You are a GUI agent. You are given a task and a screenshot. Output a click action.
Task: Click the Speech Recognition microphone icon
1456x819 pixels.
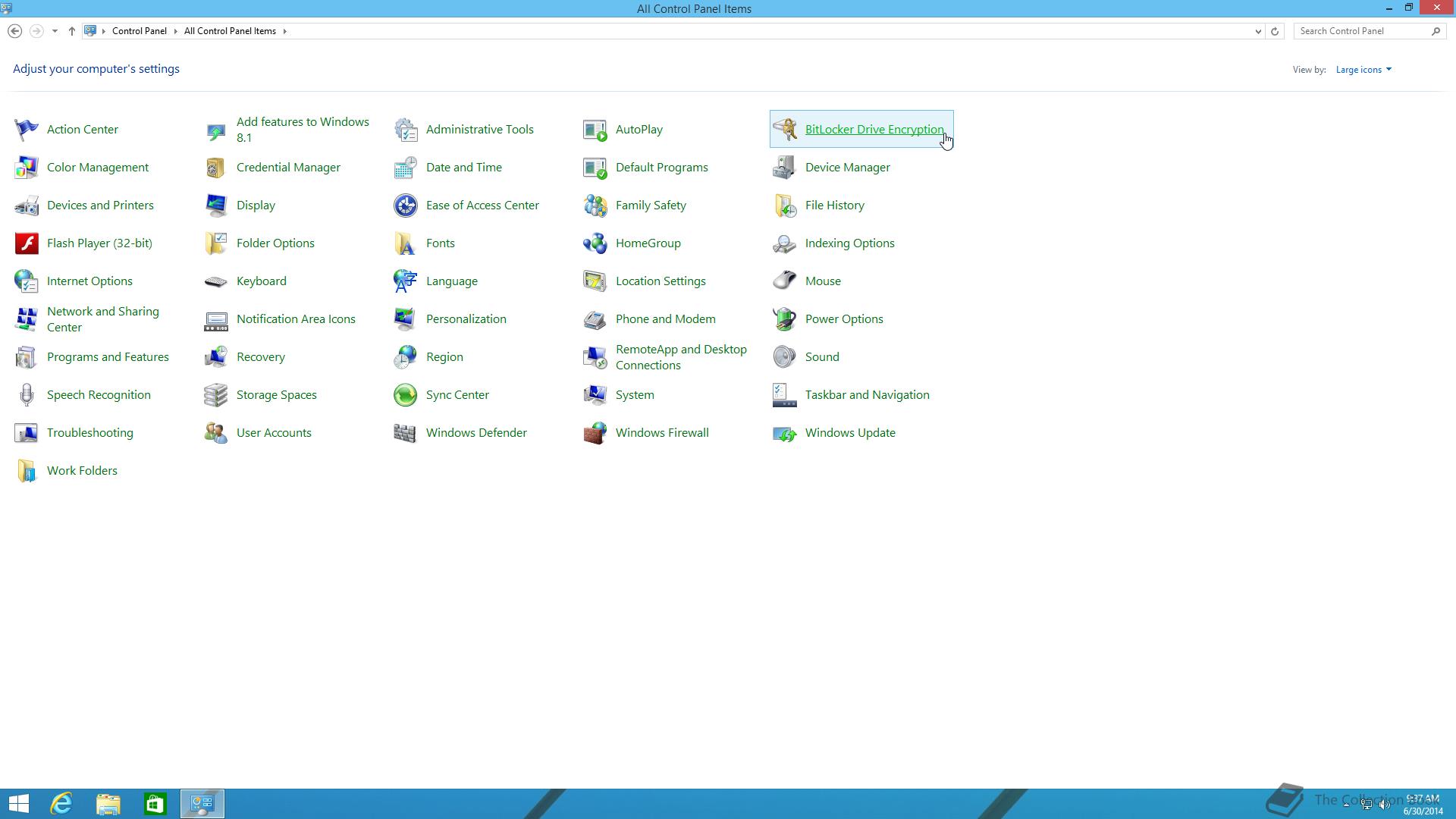tap(27, 395)
